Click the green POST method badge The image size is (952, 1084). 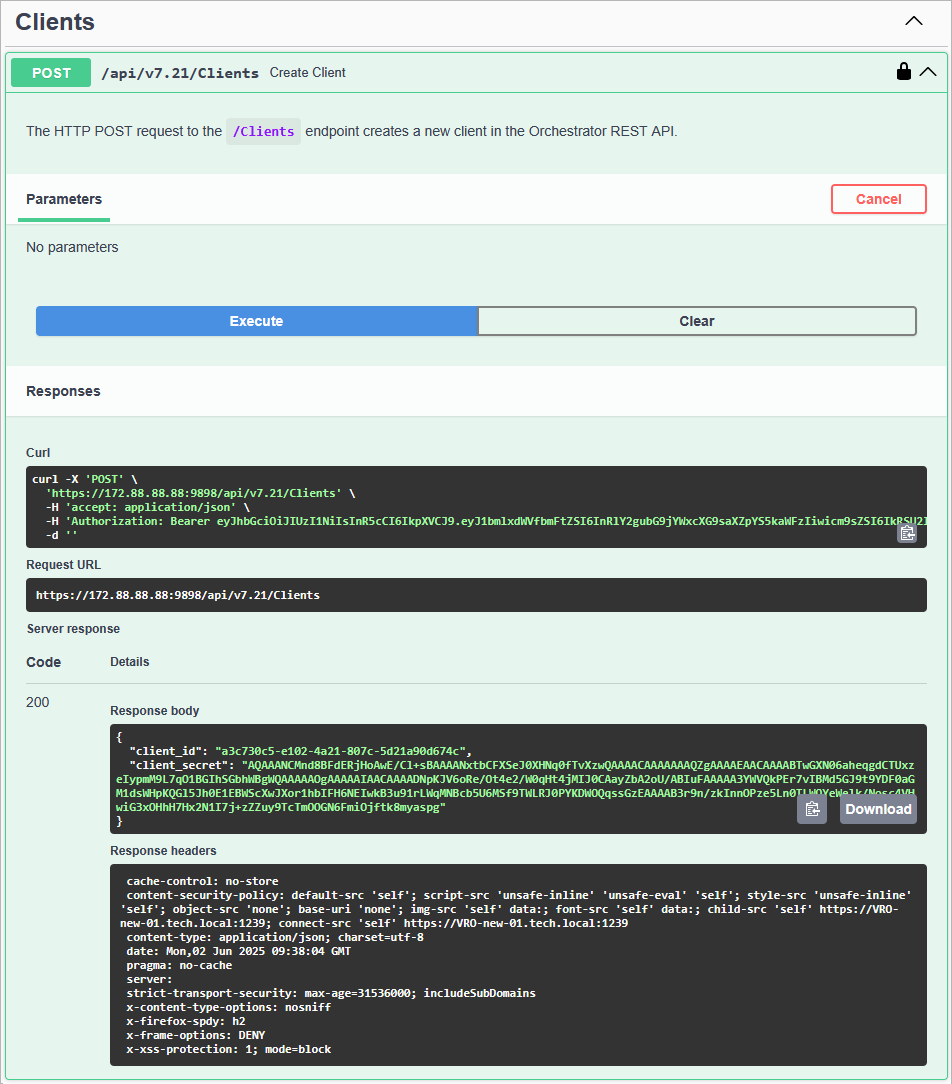click(x=51, y=73)
